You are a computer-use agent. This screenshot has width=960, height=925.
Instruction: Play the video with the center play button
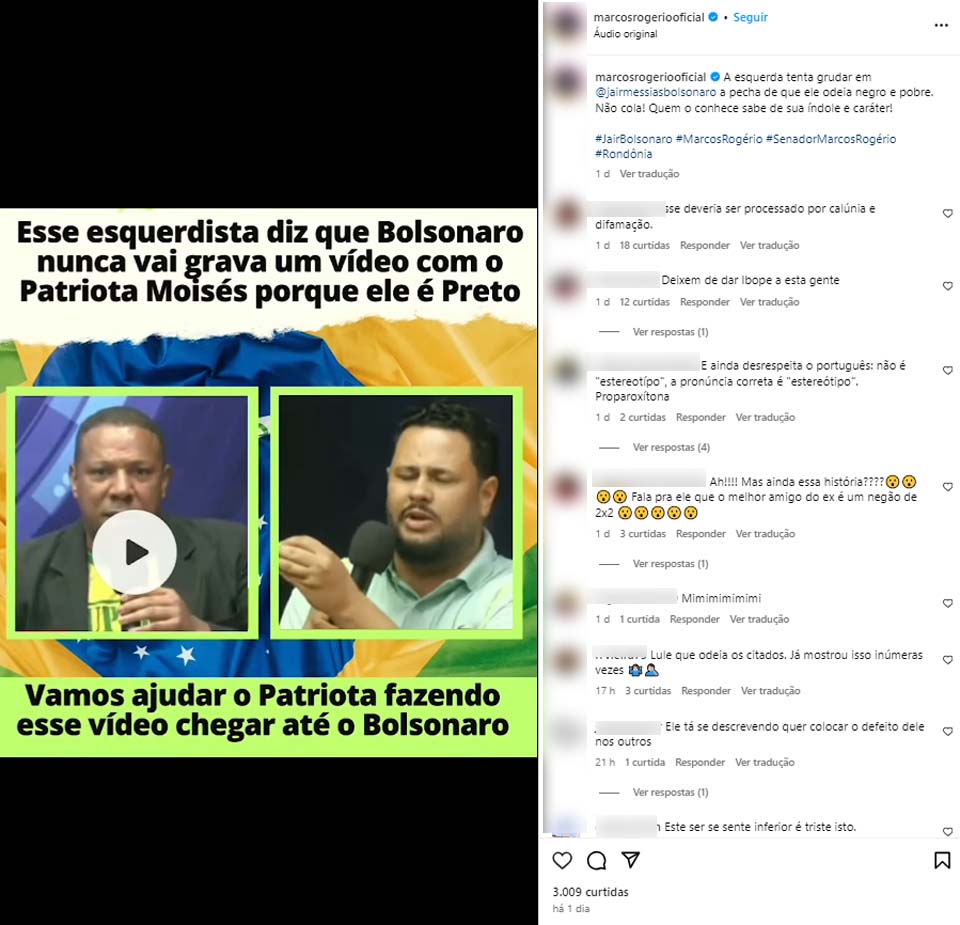(135, 552)
